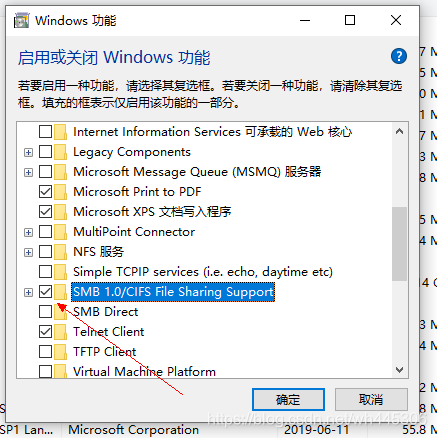Click the folder icon next to Telnet Client
Screen dimensions: 437x438
[x=61, y=332]
